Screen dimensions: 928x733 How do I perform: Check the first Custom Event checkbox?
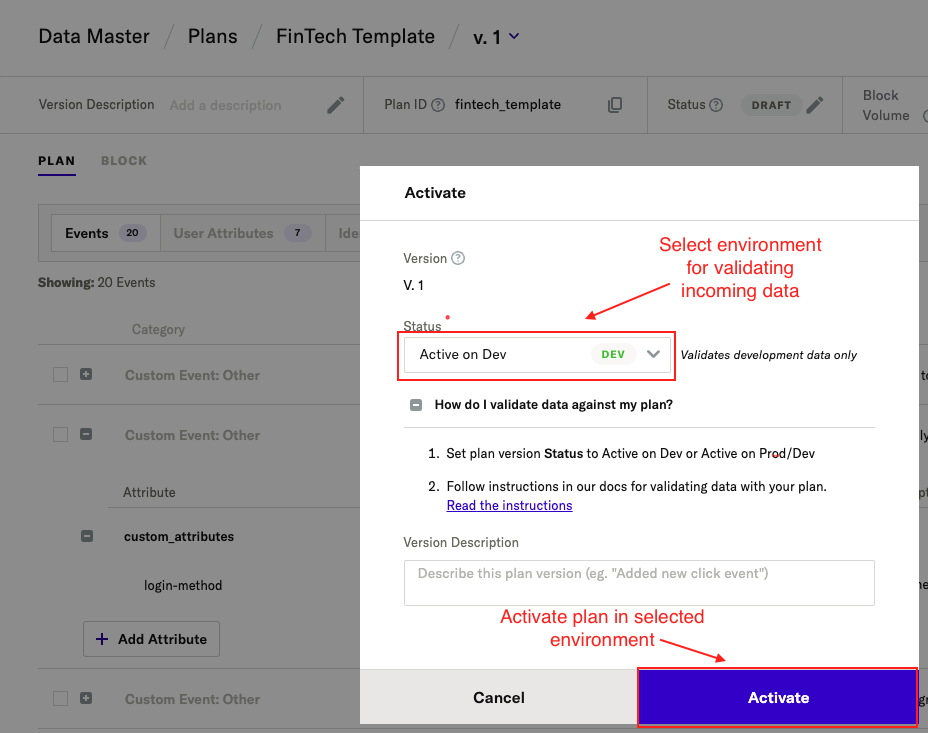(60, 374)
